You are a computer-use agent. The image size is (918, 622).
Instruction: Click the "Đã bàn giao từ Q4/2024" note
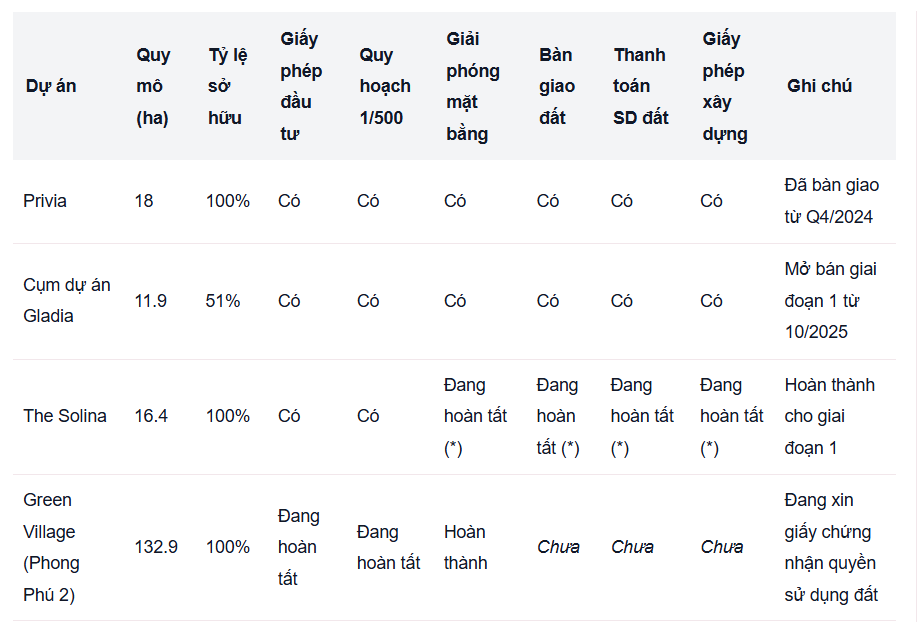[831, 201]
